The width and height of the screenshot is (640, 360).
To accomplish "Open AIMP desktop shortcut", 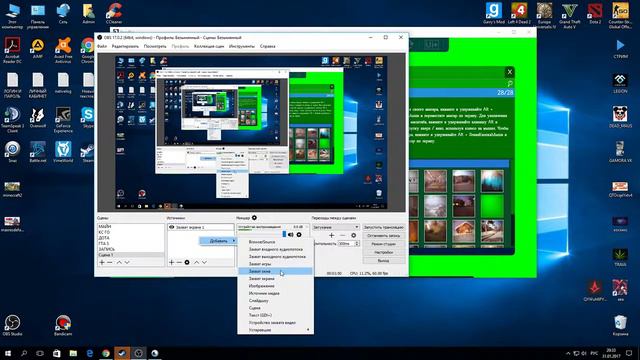I will tap(38, 49).
